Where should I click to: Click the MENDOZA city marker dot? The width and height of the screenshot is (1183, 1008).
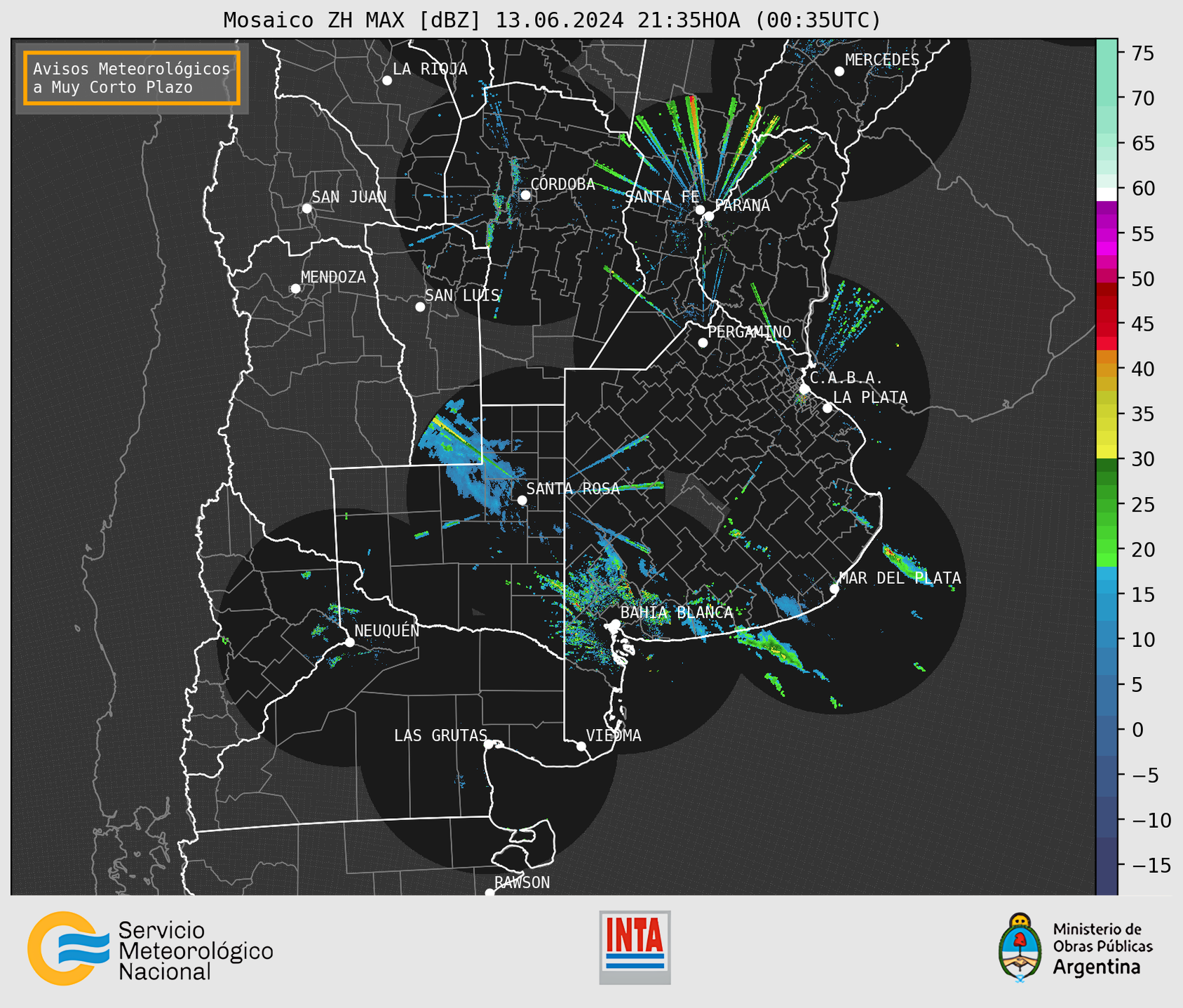point(295,289)
